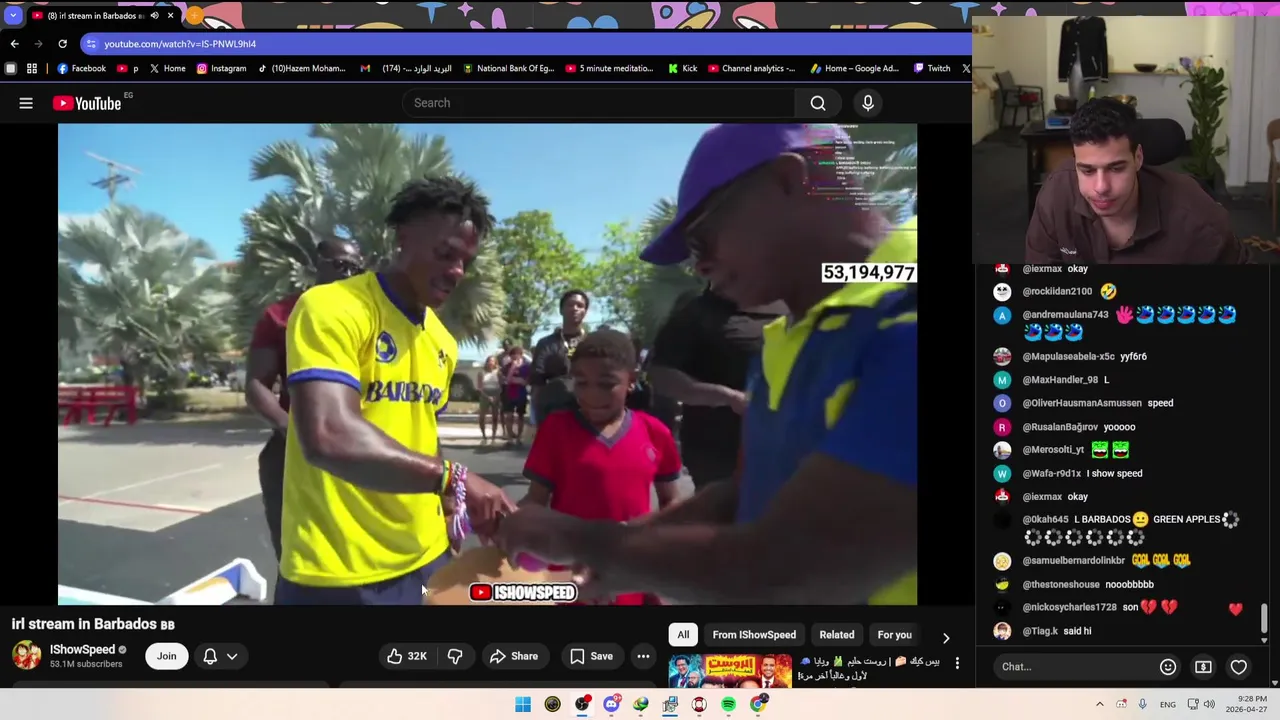Open the volume control in tray
Image resolution: width=1280 pixels, height=720 pixels.
pyautogui.click(x=1209, y=705)
